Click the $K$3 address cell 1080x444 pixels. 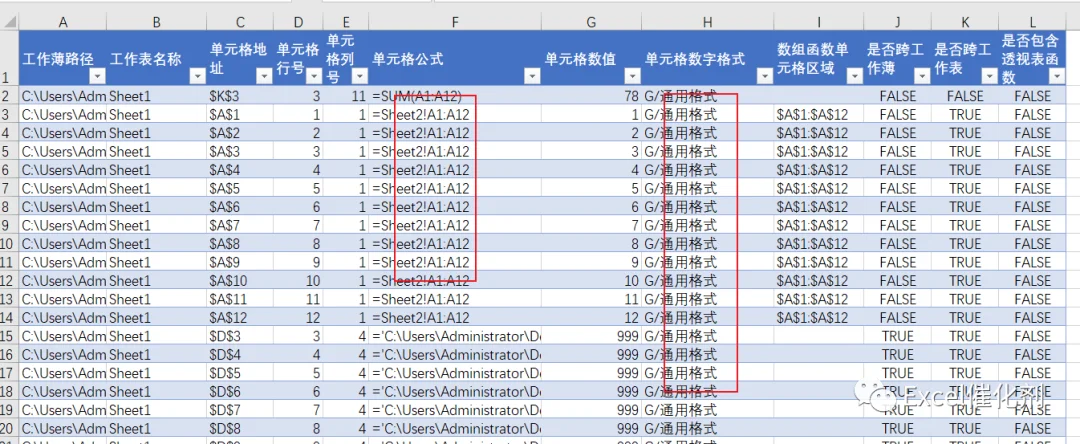pos(240,96)
